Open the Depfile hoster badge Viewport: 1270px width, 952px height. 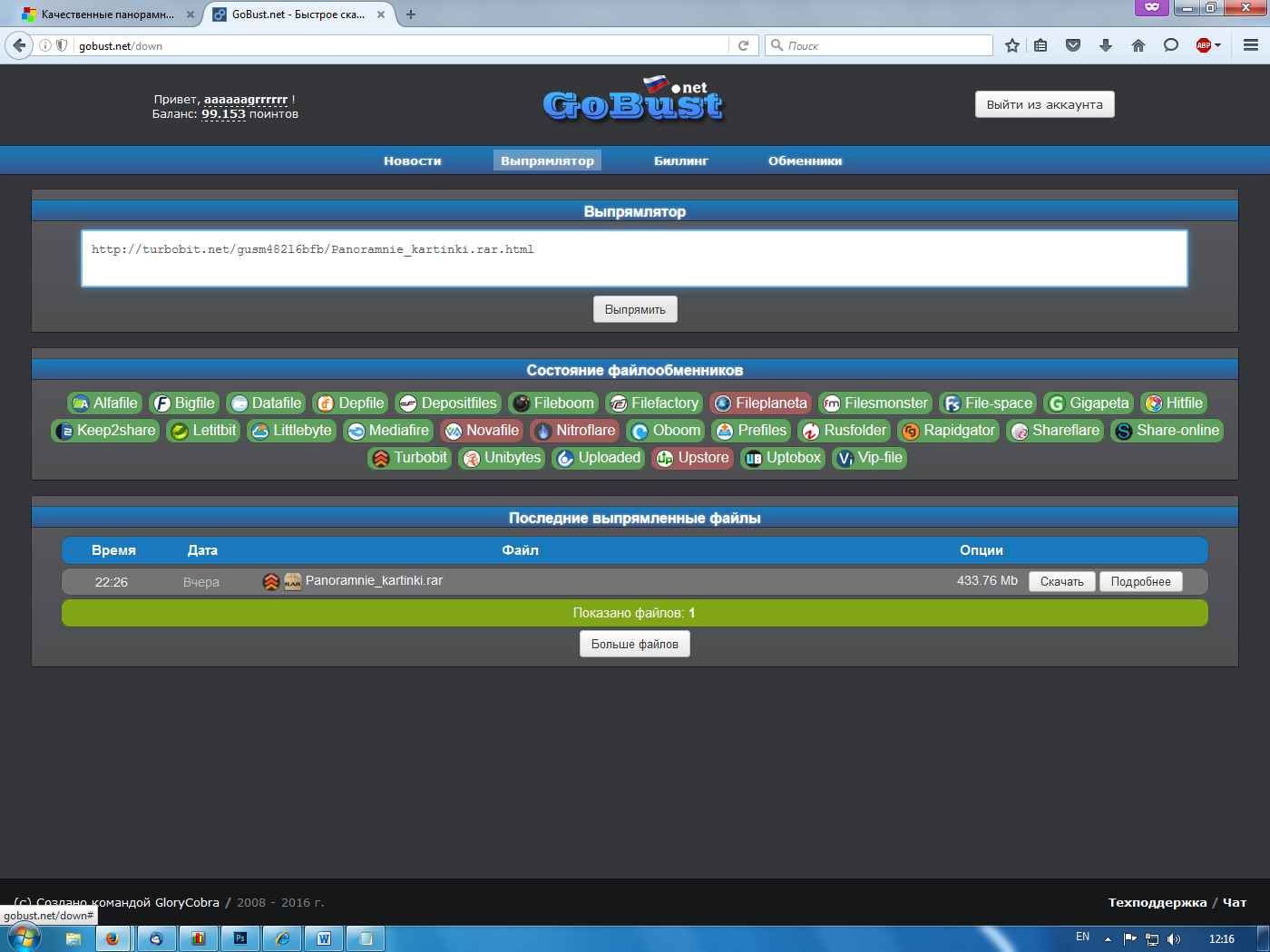350,403
